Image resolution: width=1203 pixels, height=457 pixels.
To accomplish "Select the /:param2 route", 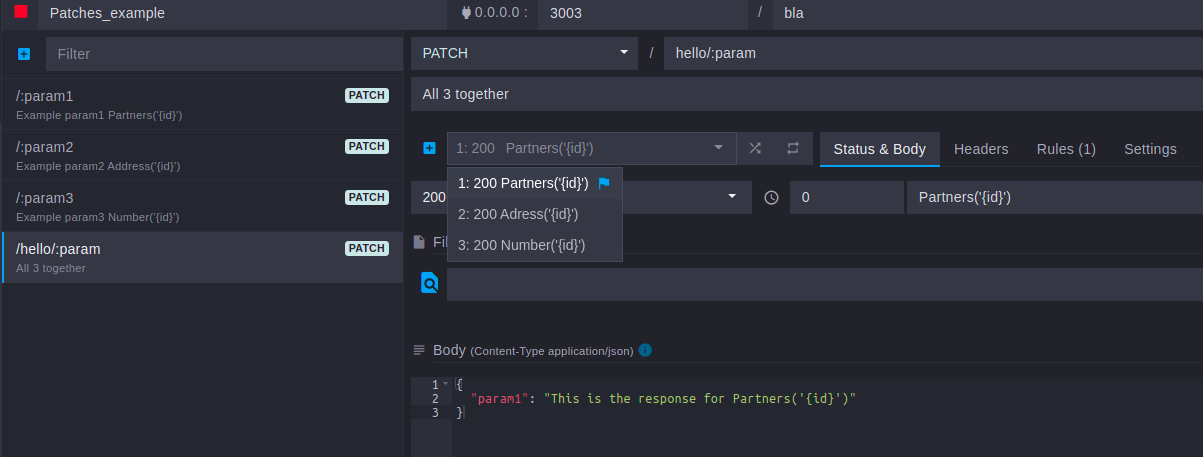I will [202, 155].
